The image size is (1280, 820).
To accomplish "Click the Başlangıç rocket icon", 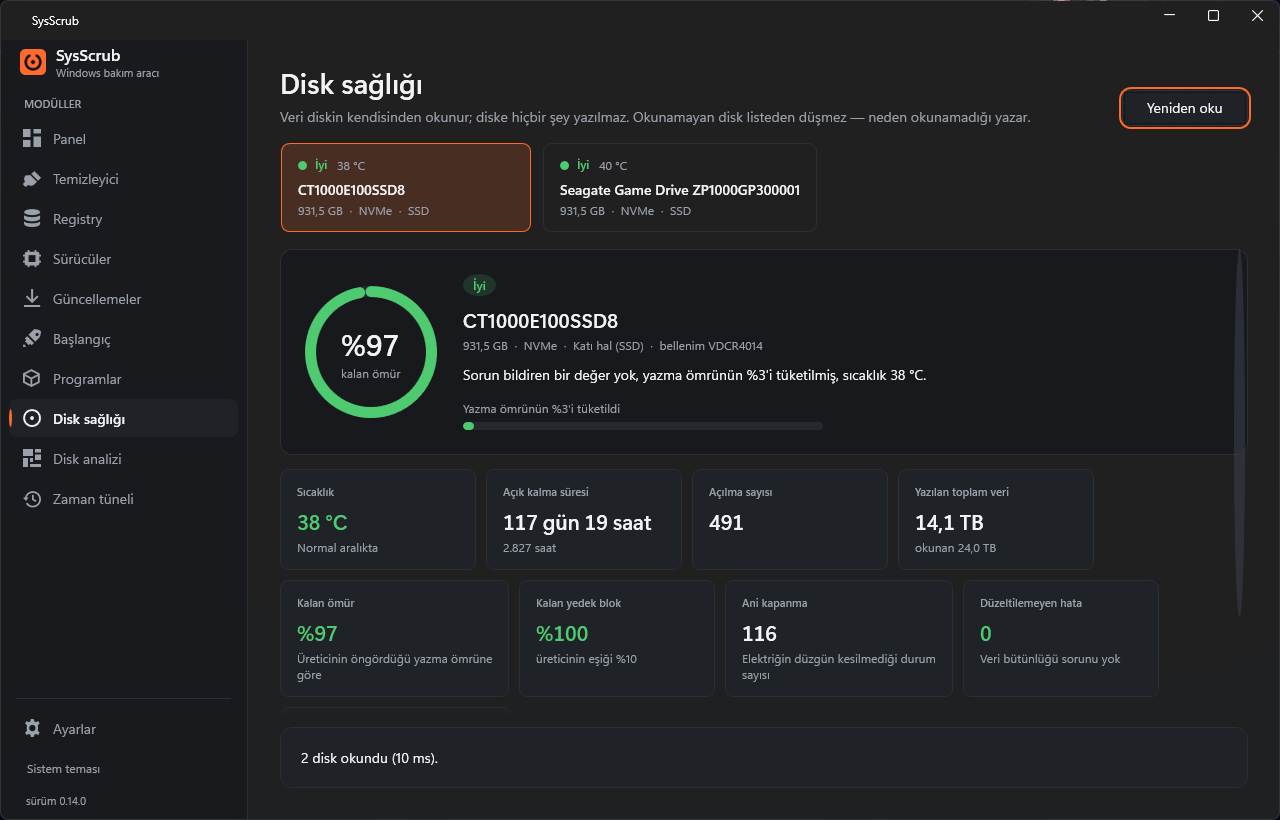I will 32,339.
